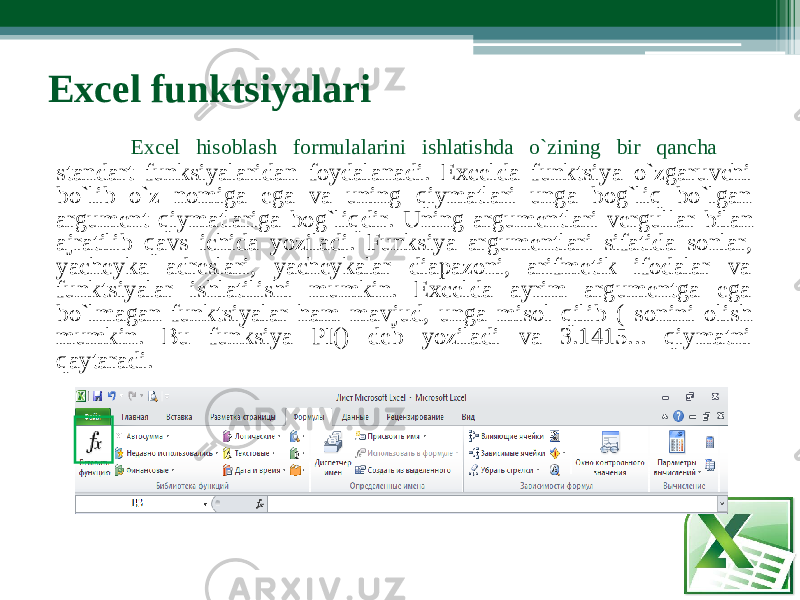Open the Текстовые functions list
Viewport: 800px width, 600px height.
pos(249,453)
